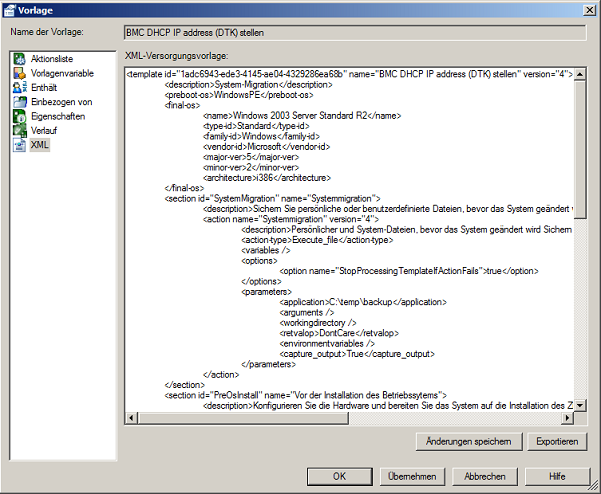Click the Aktionsliste icon in sidebar
This screenshot has width=601, height=494.
(x=19, y=59)
